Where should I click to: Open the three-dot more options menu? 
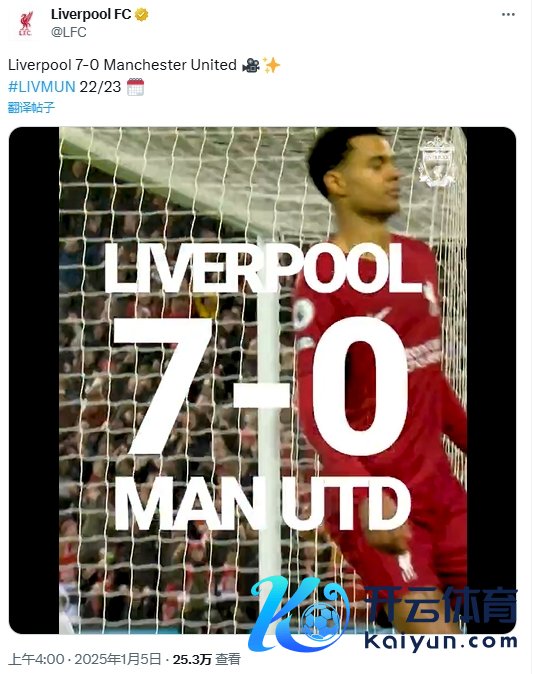[x=508, y=15]
